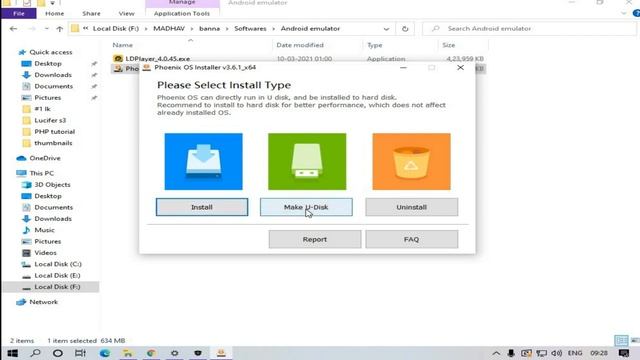640x360 pixels.
Task: Select LDPlayer_4.0.45.exe file
Action: [158, 58]
